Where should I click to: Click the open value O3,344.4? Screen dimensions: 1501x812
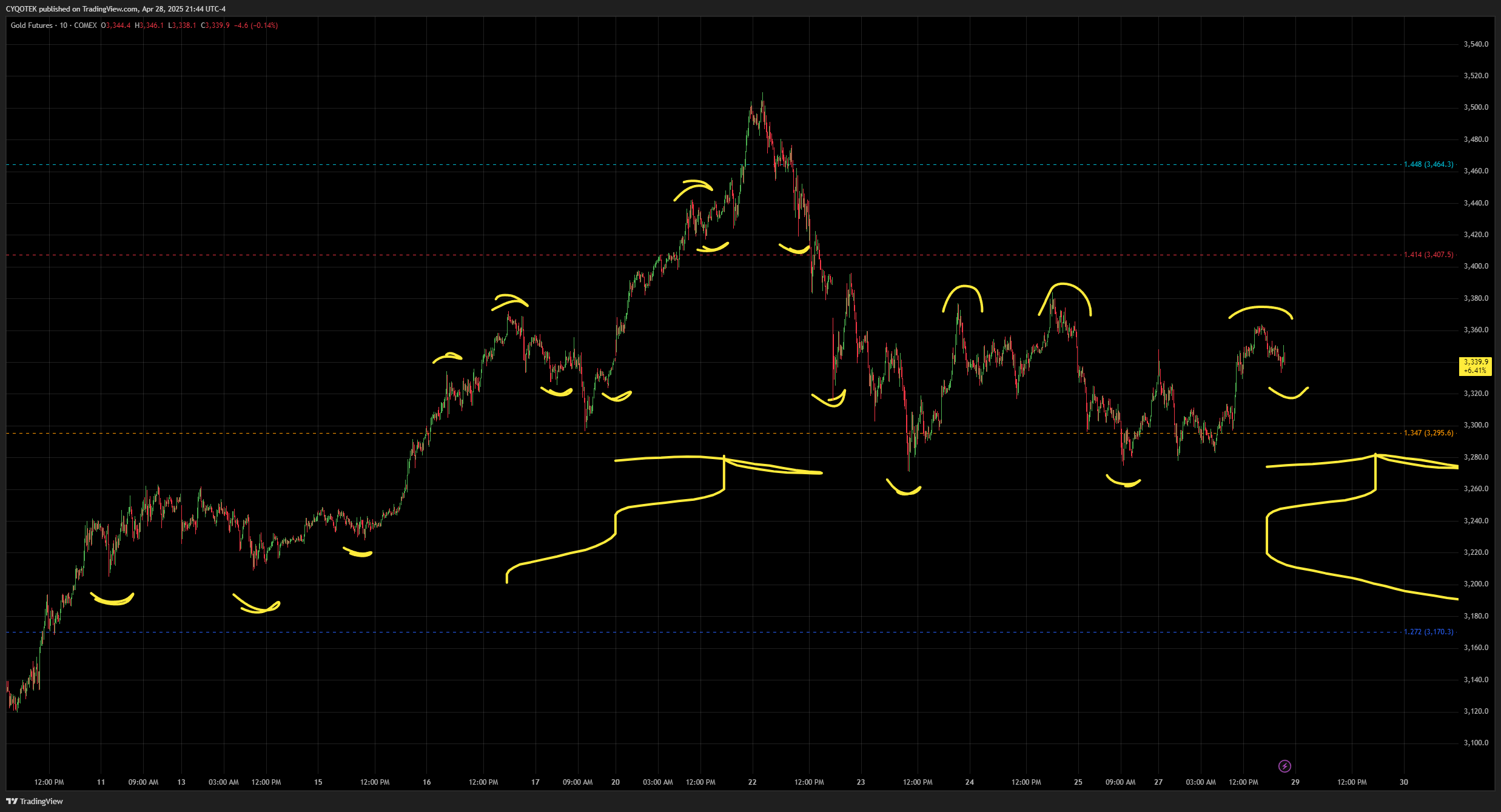(x=116, y=25)
